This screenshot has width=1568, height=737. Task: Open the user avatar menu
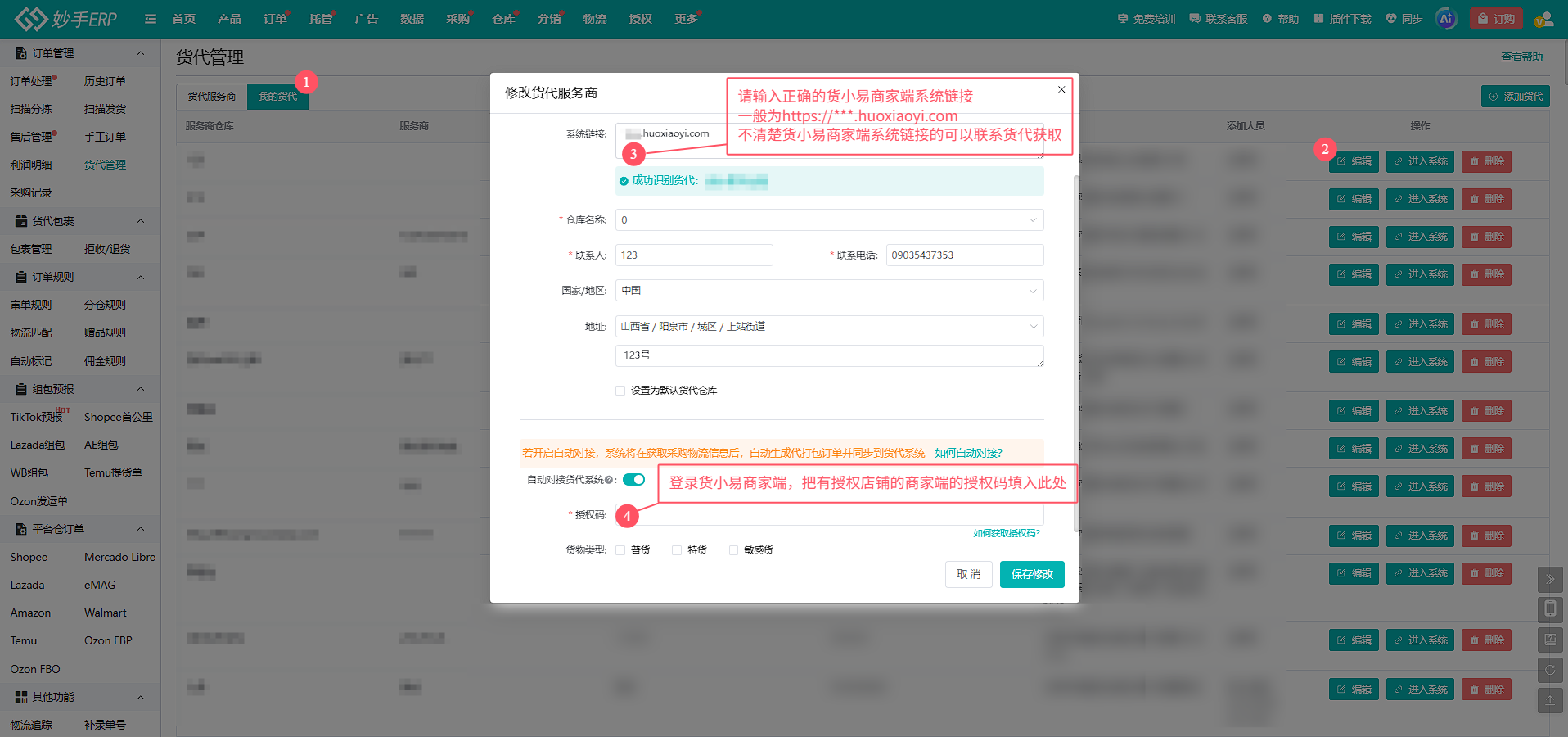1543,19
